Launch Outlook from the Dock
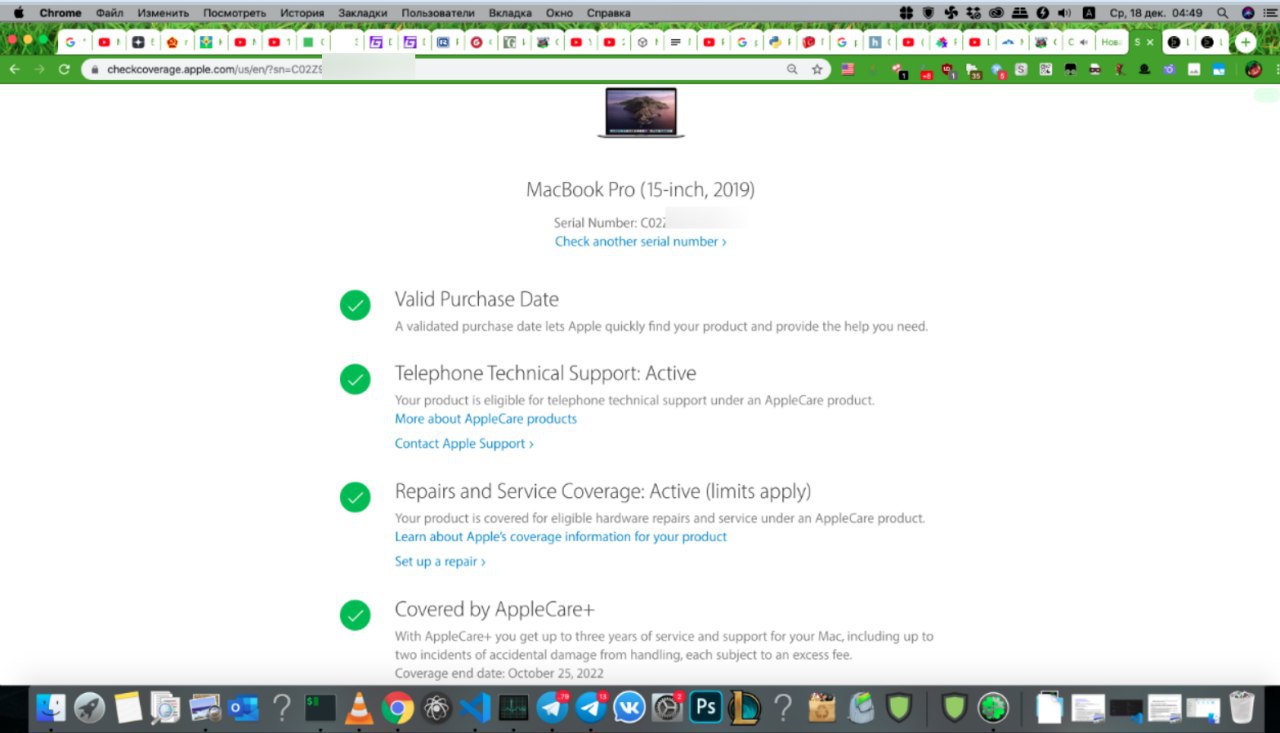The image size is (1280, 733). (x=243, y=708)
